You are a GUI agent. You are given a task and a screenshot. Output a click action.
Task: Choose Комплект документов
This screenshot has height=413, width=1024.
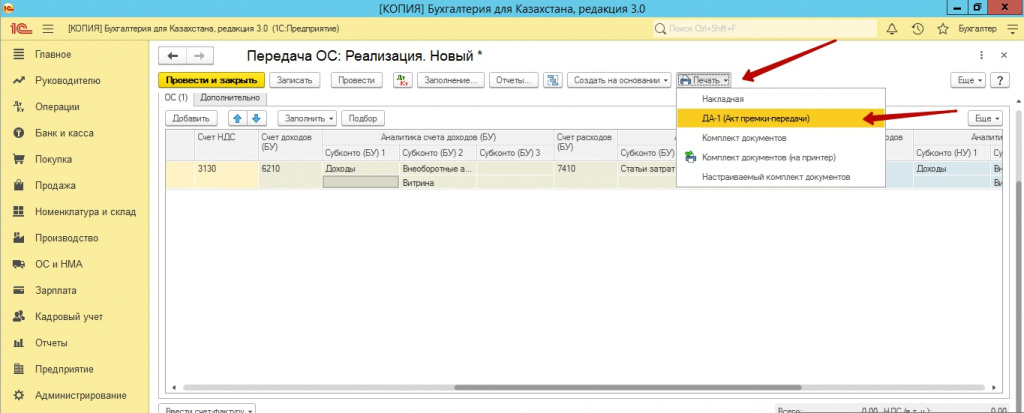[x=781, y=138]
